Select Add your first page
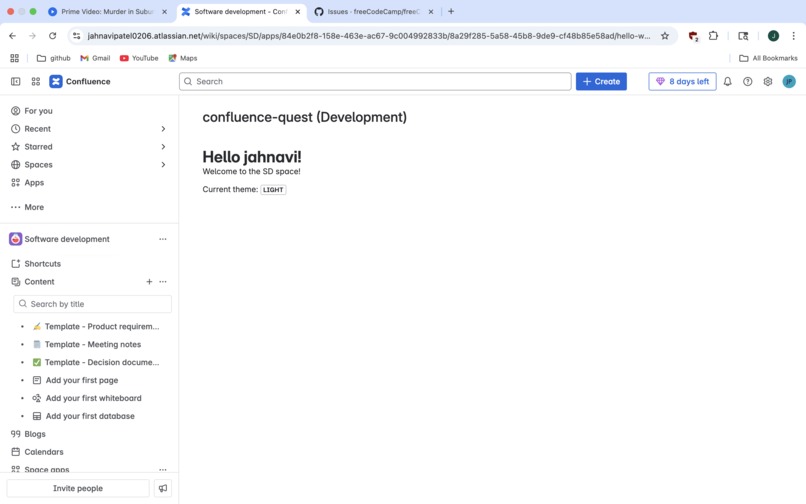 76,380
